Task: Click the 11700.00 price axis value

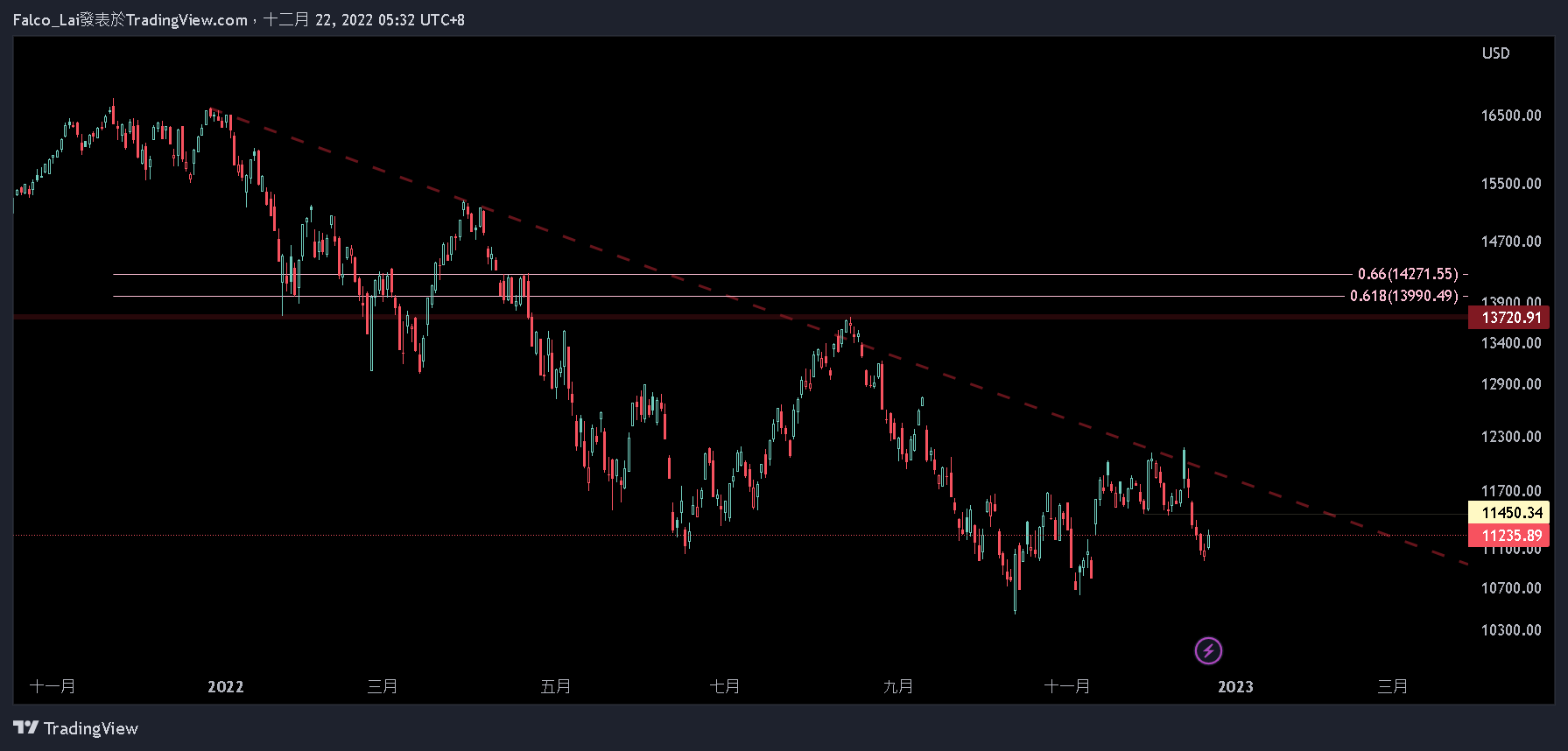Action: [x=1511, y=491]
